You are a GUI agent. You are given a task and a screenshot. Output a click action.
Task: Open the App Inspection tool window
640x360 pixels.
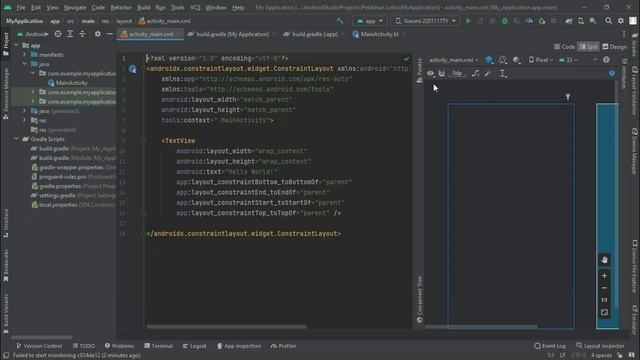click(239, 346)
